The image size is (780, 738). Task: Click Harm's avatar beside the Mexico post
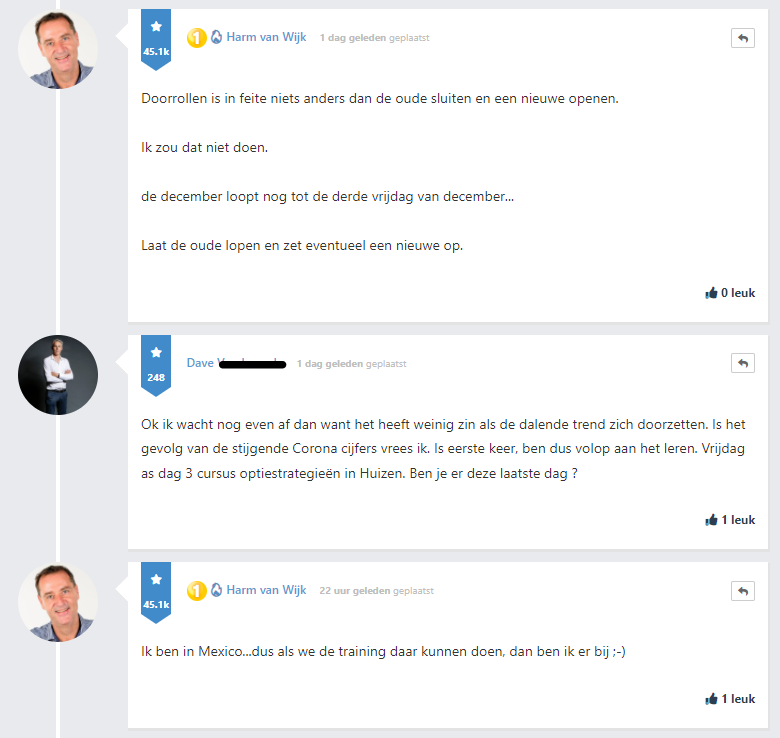(58, 603)
